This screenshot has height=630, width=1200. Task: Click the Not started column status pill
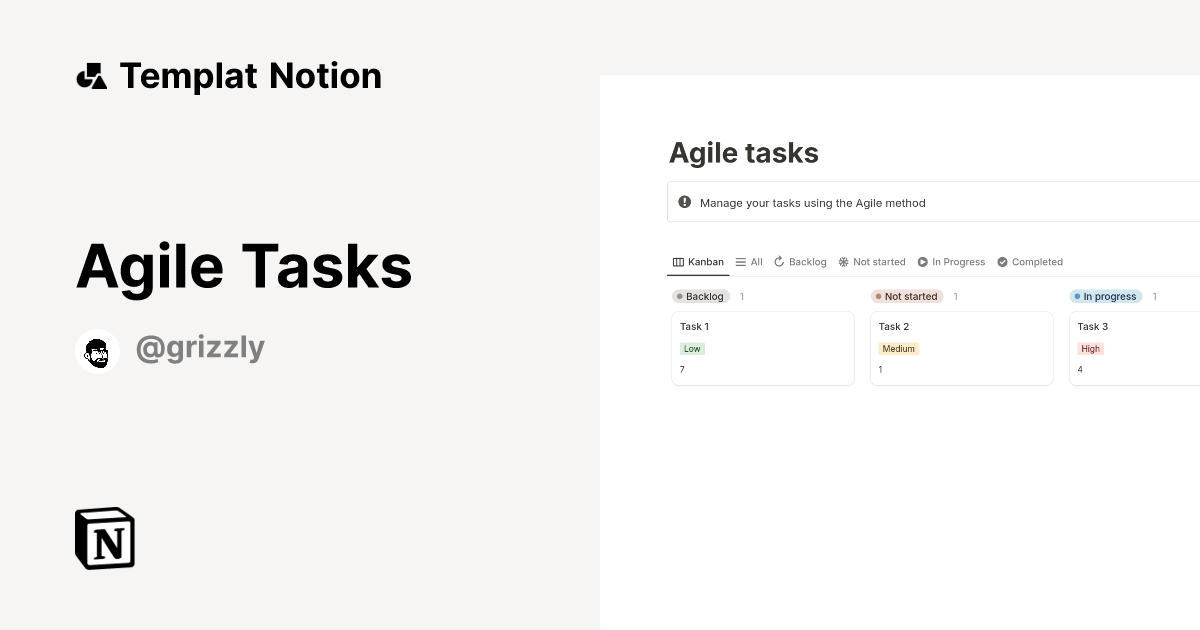click(906, 296)
